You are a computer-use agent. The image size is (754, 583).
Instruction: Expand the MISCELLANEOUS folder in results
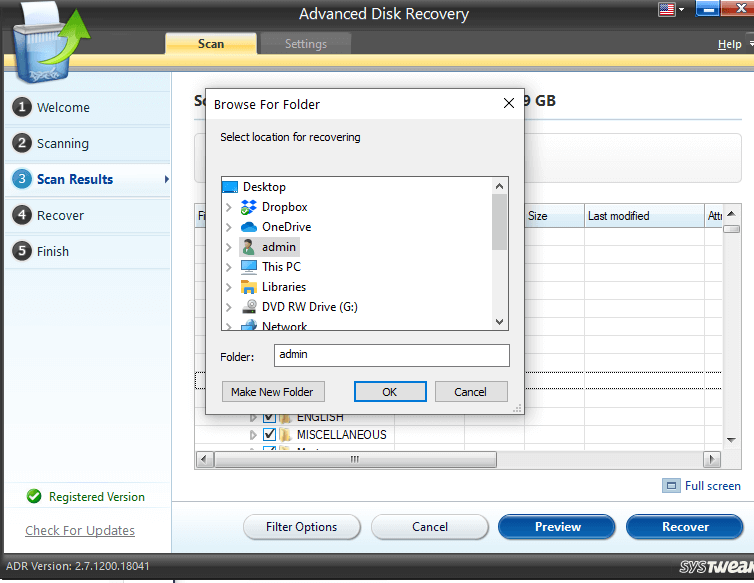[x=253, y=435]
